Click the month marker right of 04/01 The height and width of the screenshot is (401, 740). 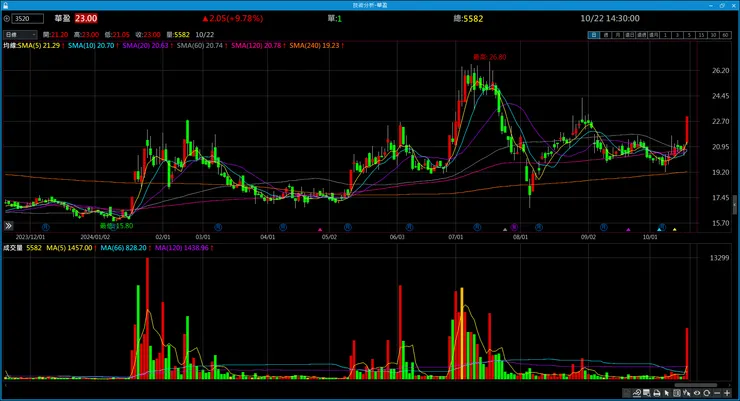tap(283, 227)
